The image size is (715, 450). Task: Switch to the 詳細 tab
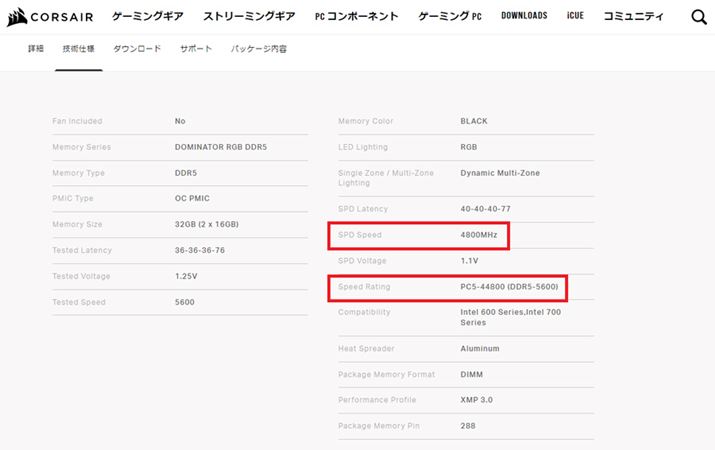(35, 49)
